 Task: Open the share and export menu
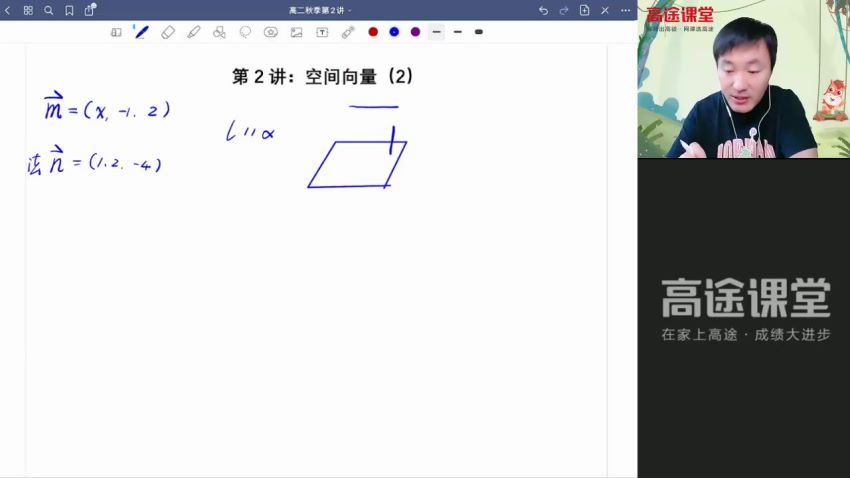[x=89, y=10]
